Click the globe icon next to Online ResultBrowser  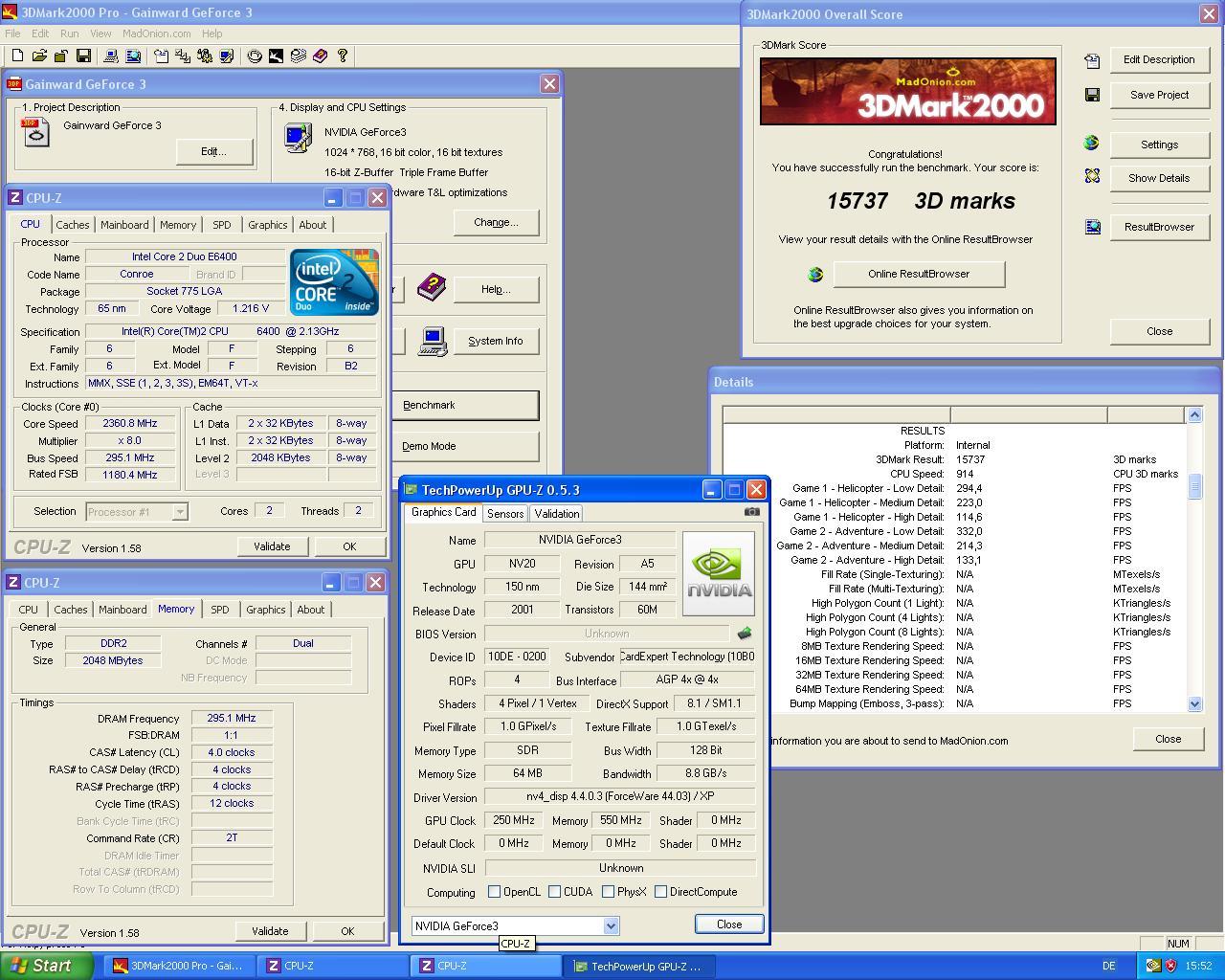point(815,275)
